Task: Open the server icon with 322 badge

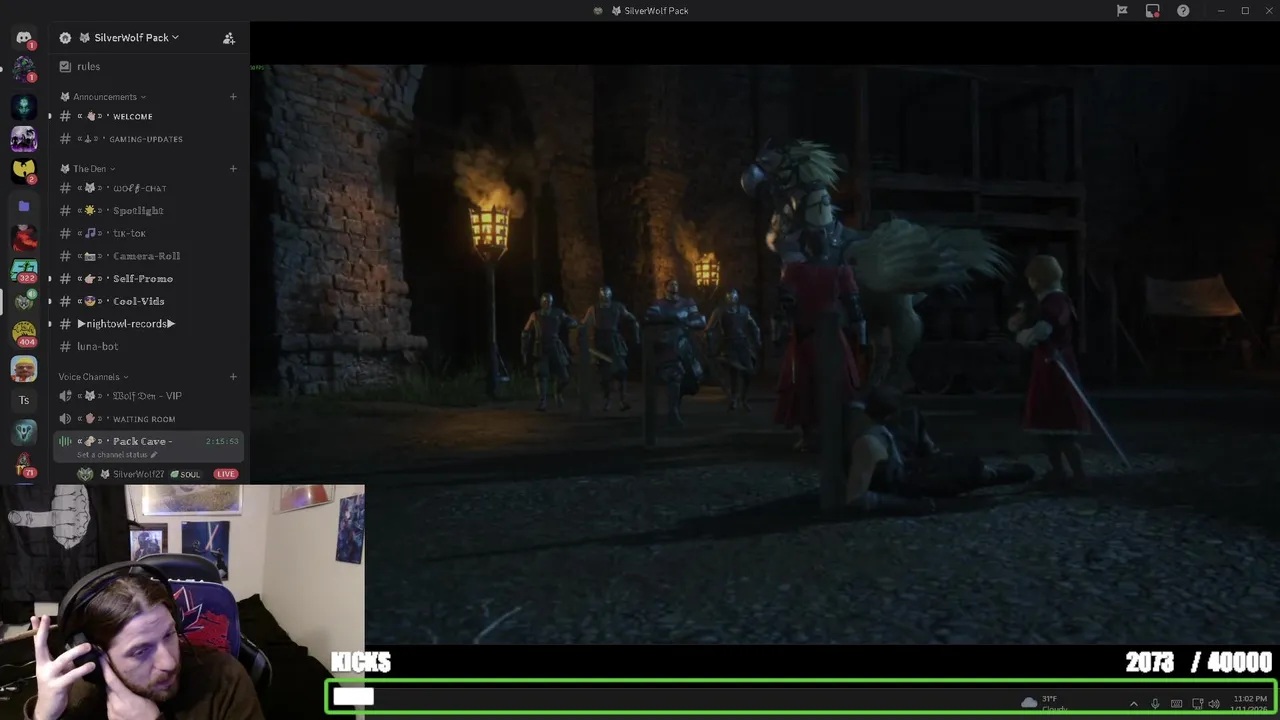Action: [x=24, y=270]
